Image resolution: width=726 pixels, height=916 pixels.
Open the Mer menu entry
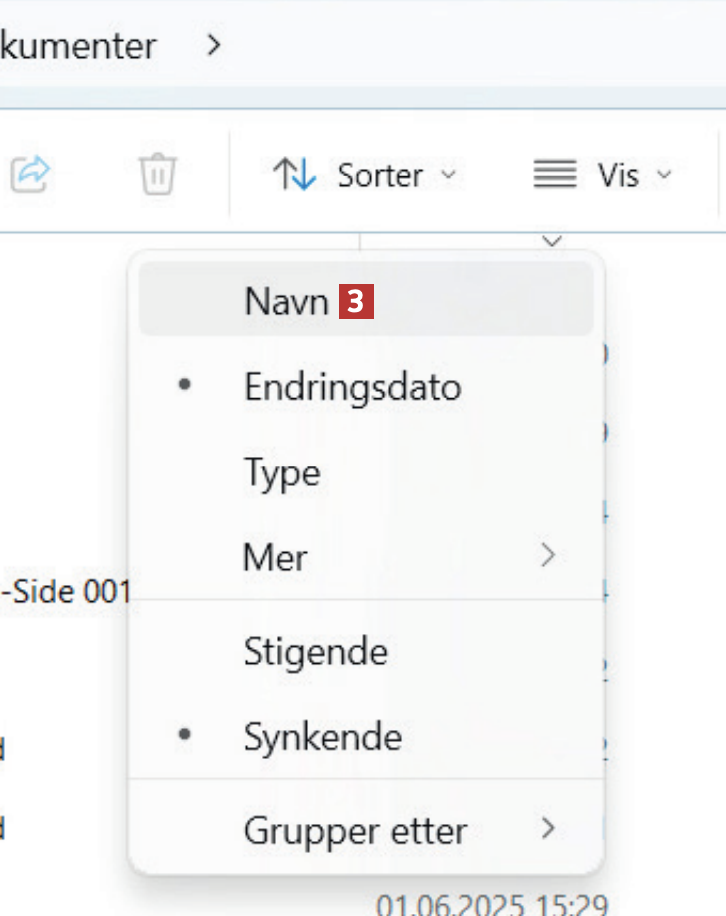[275, 556]
